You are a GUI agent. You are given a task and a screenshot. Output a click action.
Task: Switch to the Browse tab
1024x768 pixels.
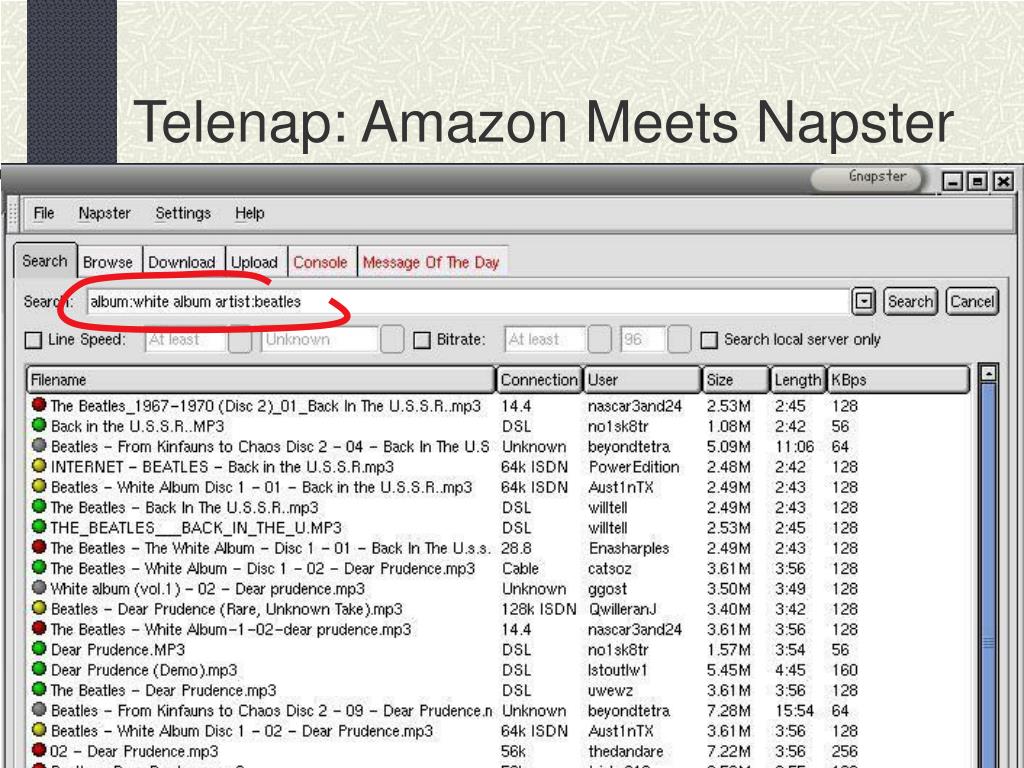[x=108, y=262]
